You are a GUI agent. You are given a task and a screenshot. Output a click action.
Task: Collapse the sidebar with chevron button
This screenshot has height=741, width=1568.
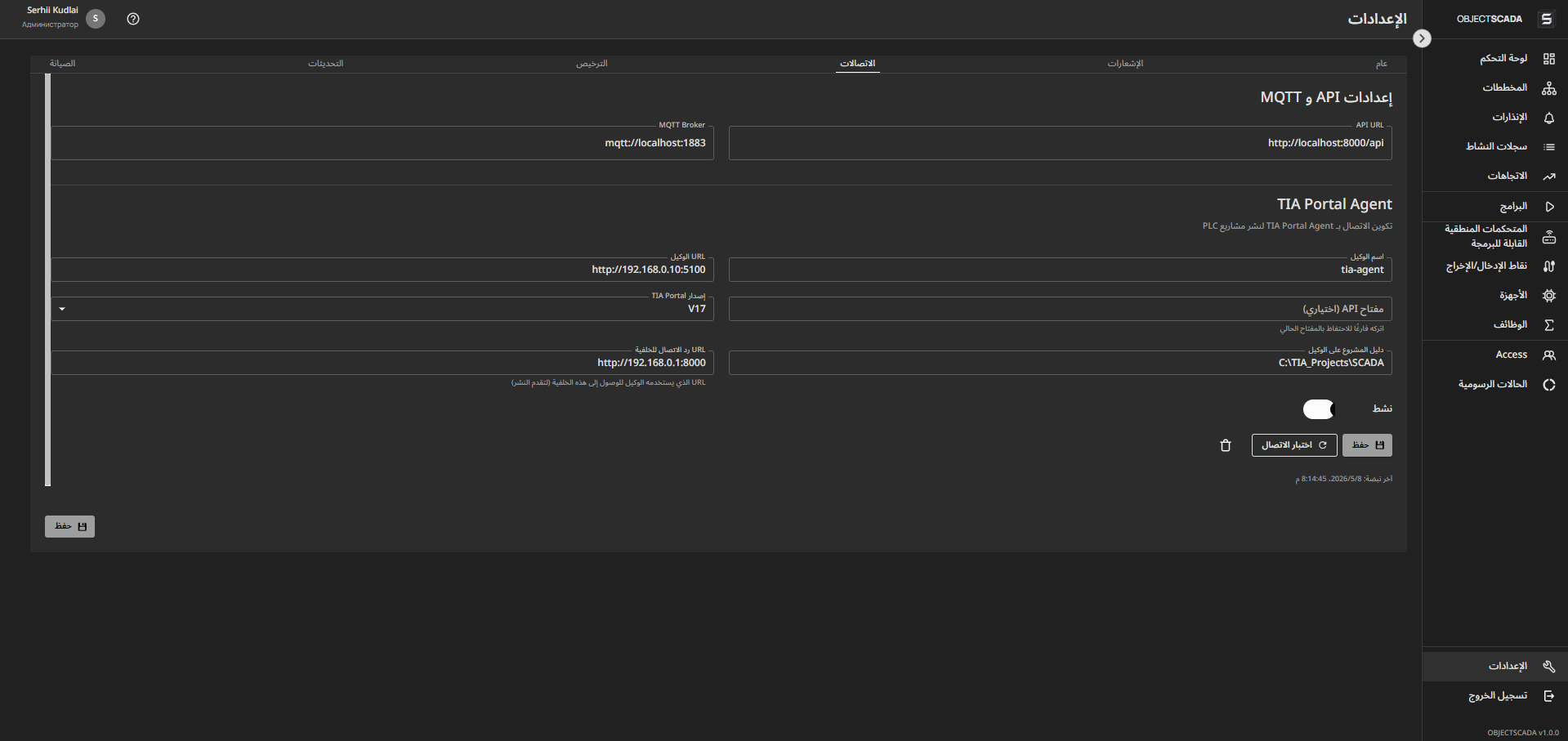click(x=1422, y=38)
